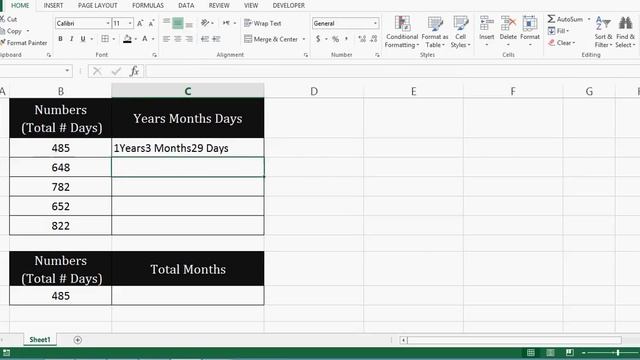
Task: Adjust the zoom slider
Action: point(618,353)
